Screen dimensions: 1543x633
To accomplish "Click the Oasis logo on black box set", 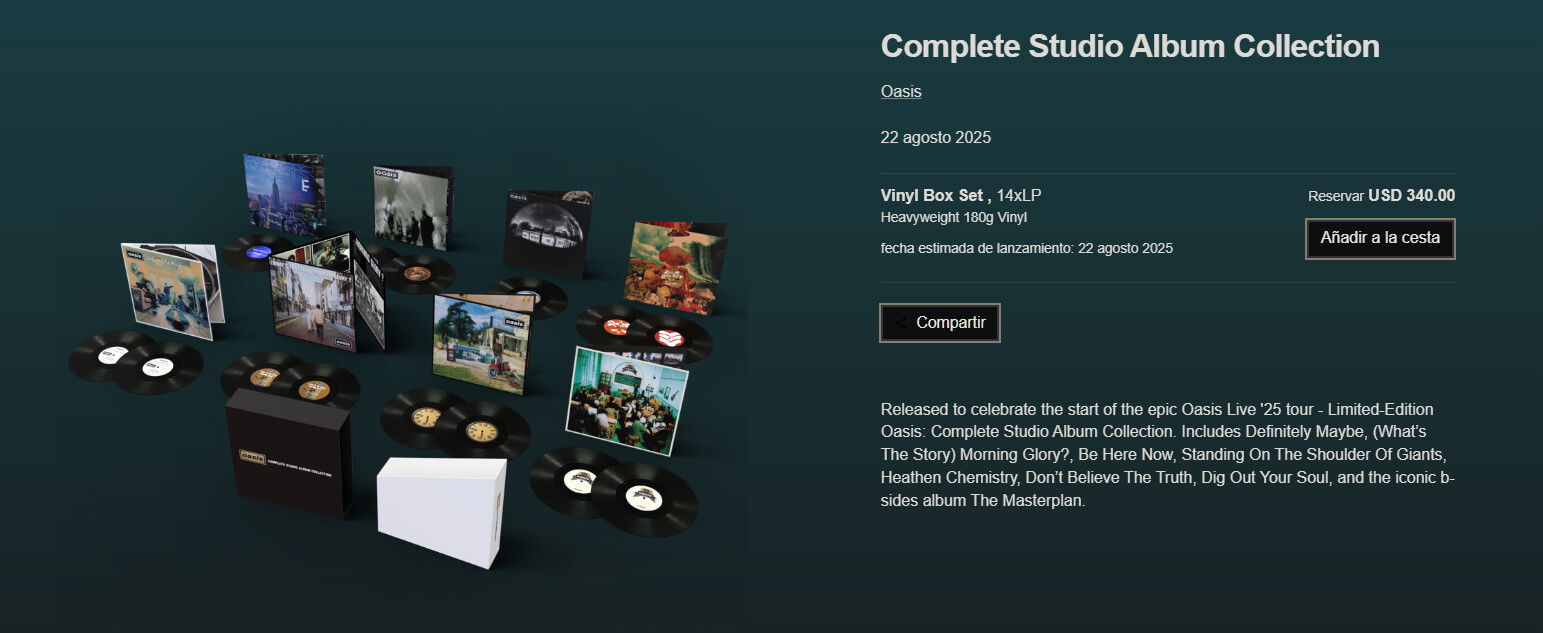I will point(252,457).
